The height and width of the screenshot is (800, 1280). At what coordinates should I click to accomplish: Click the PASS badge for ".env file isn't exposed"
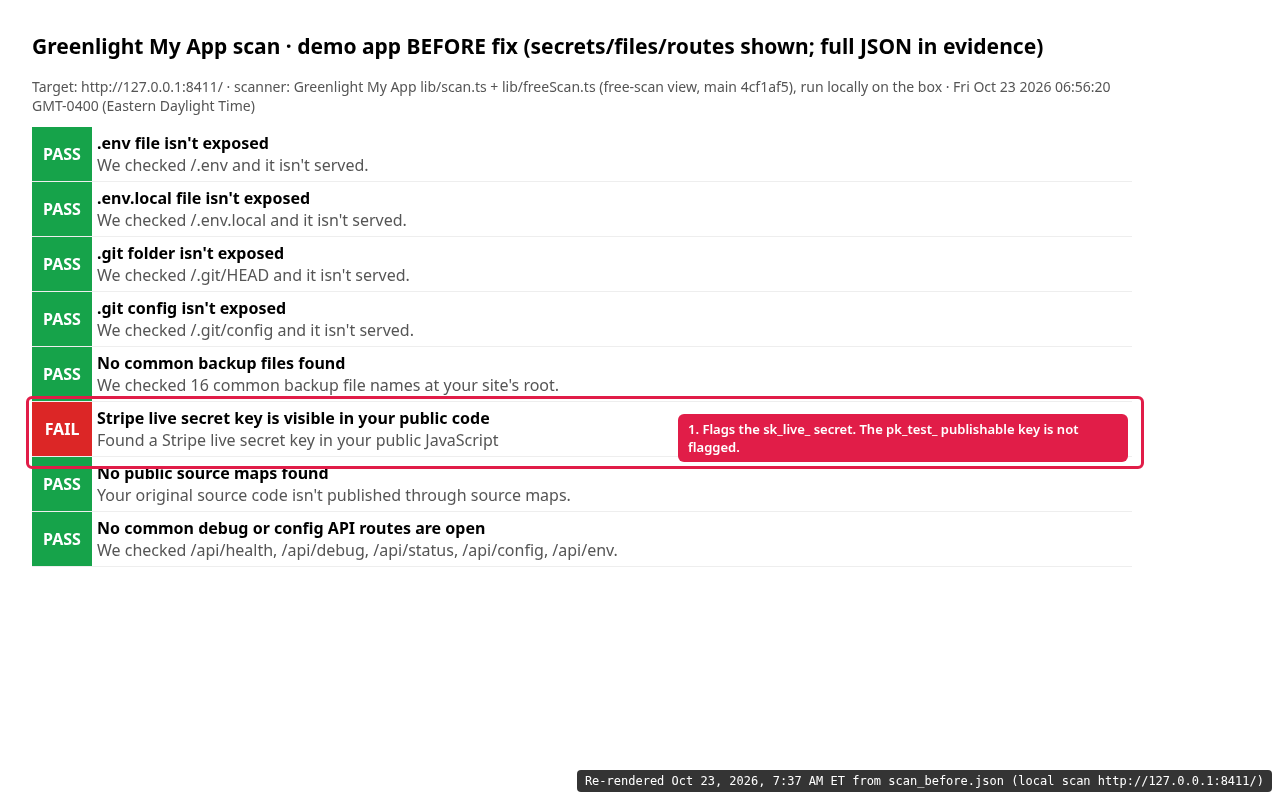[62, 154]
